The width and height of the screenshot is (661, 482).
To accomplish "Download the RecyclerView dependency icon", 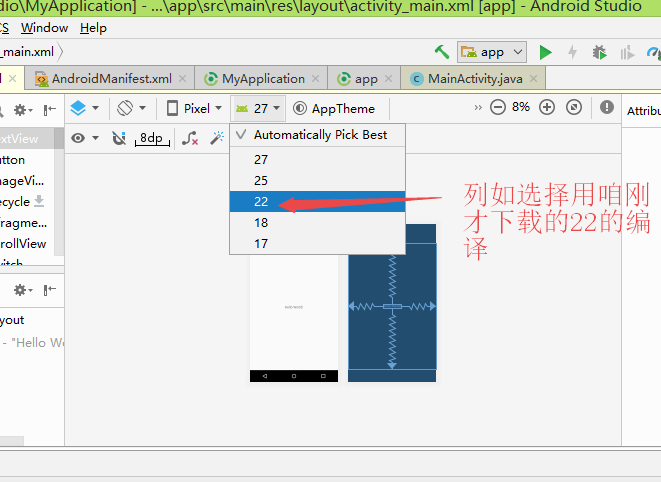I will click(39, 201).
